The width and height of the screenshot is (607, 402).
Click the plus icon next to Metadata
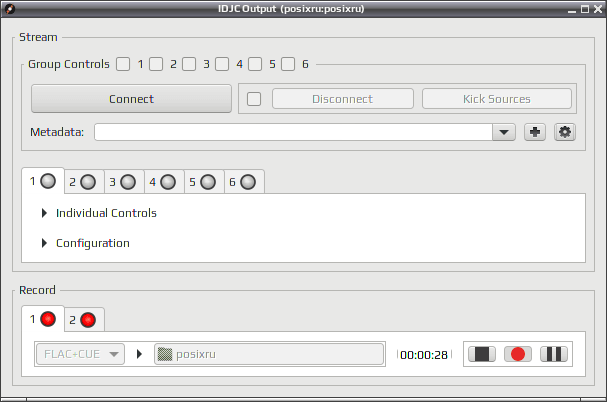pos(535,132)
